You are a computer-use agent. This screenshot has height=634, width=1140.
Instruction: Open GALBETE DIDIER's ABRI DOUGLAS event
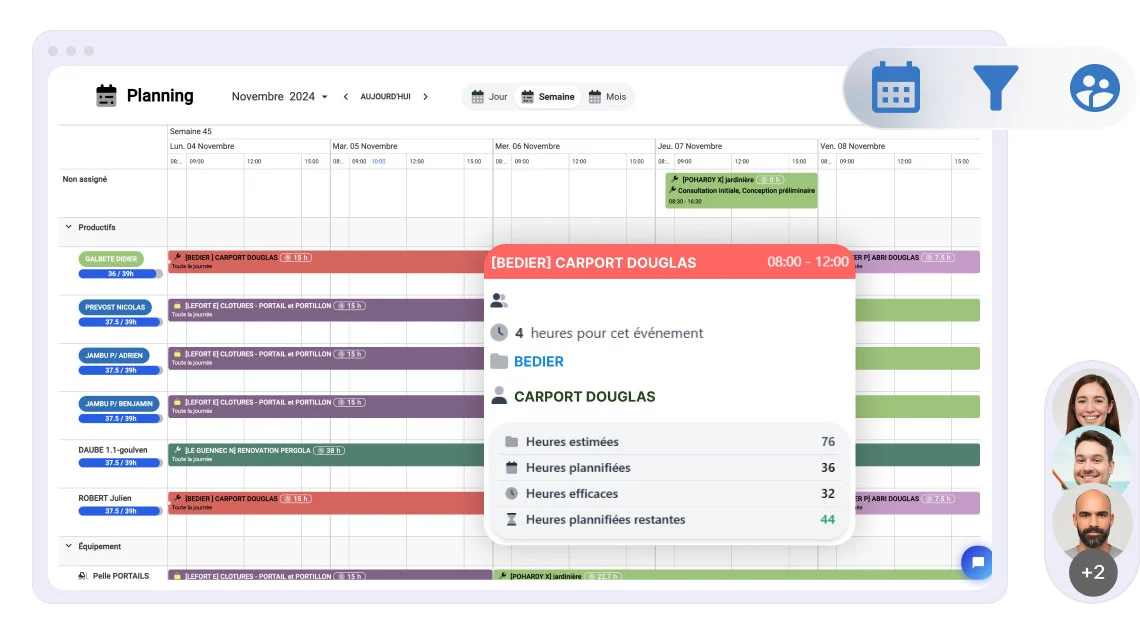tap(918, 262)
